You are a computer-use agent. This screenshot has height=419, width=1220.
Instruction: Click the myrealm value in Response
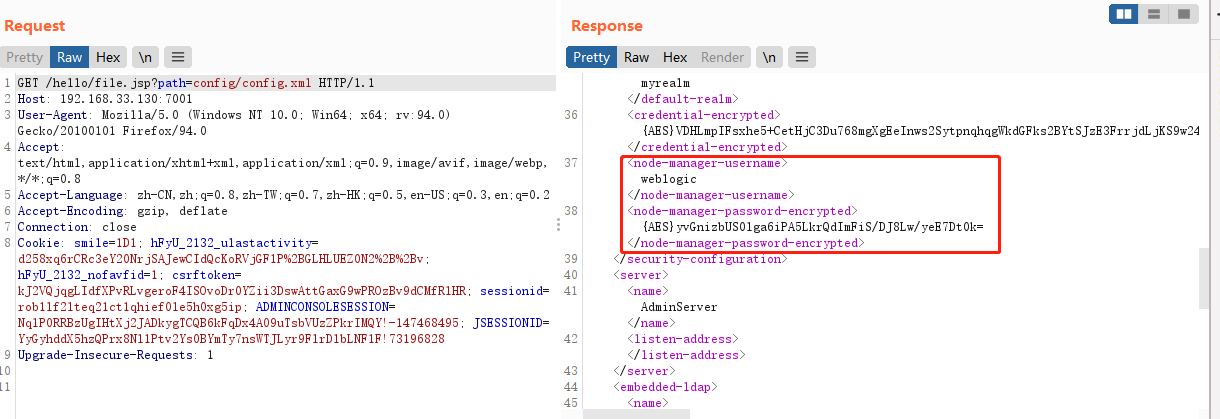[x=665, y=83]
